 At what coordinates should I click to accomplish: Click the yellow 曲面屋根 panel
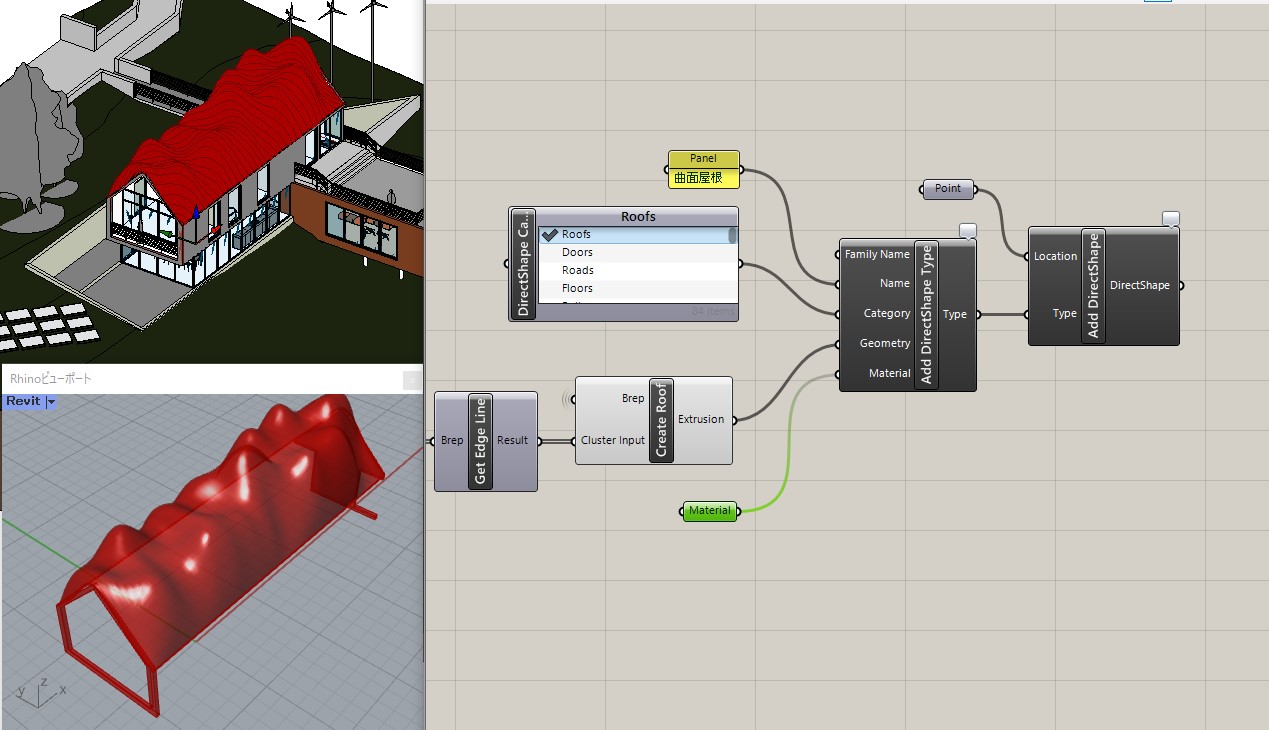coord(702,176)
